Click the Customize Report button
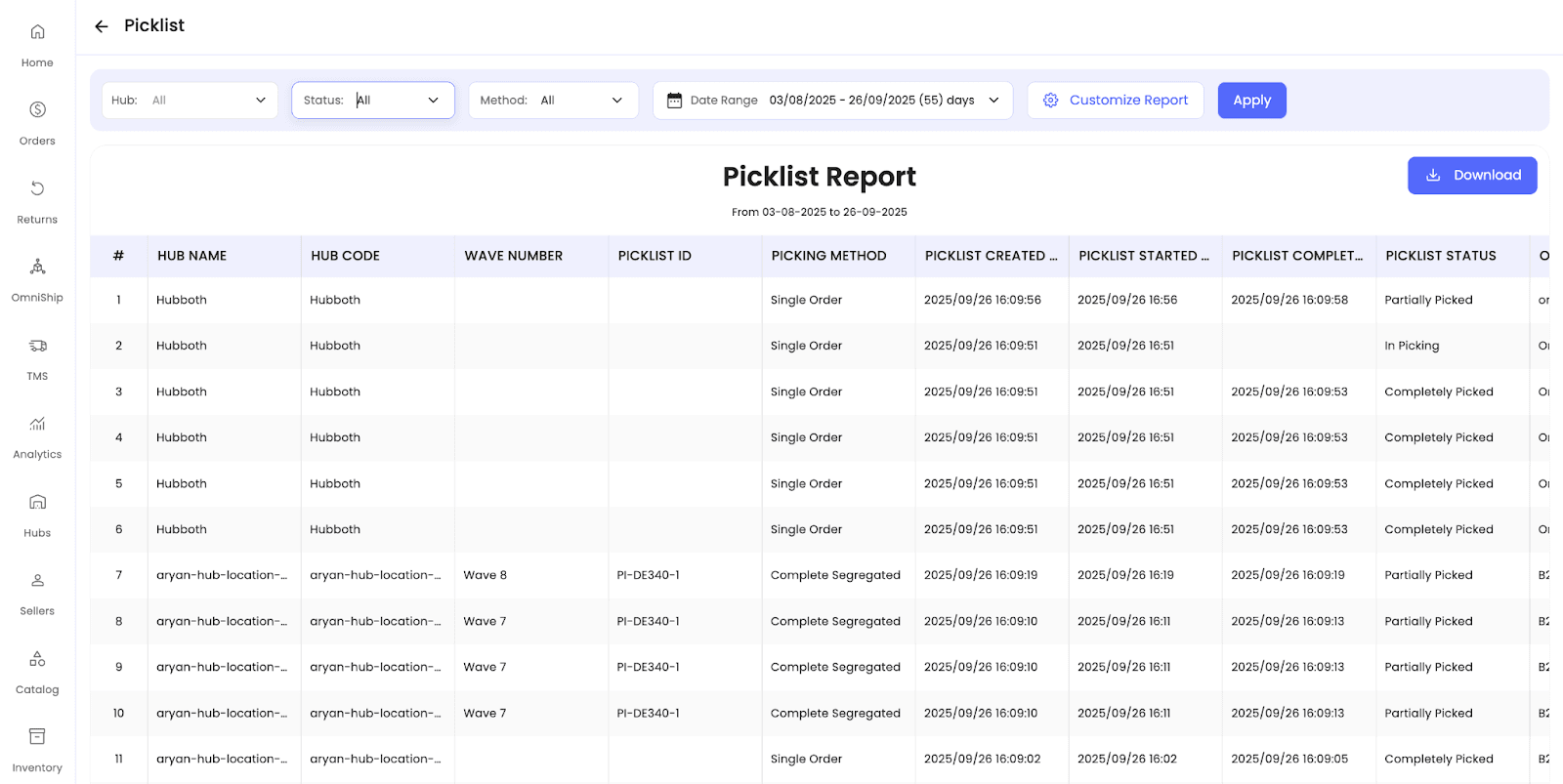Screen dimensions: 1563x784 coord(1116,101)
